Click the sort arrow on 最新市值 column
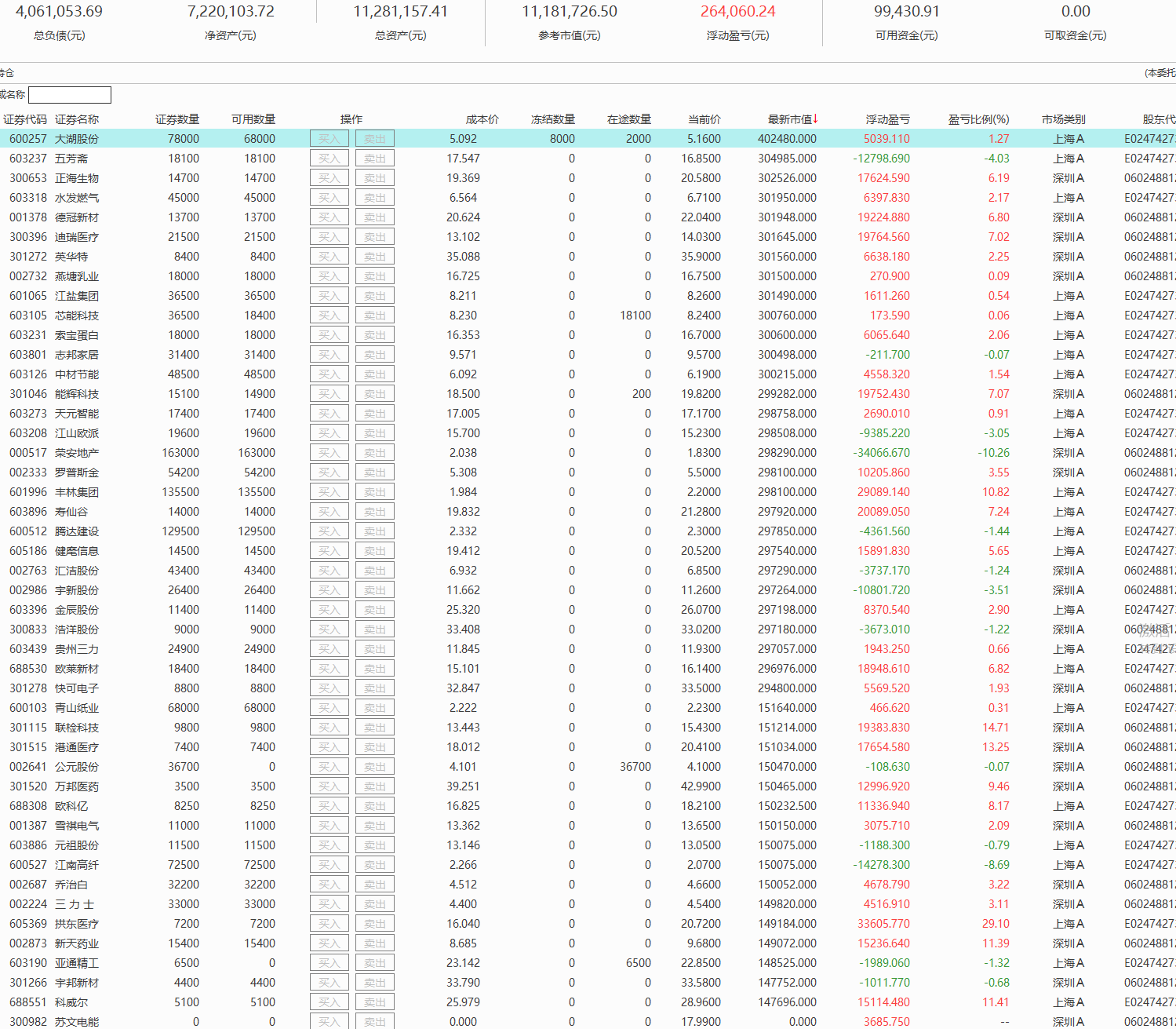The image size is (1176, 1029). coord(816,119)
